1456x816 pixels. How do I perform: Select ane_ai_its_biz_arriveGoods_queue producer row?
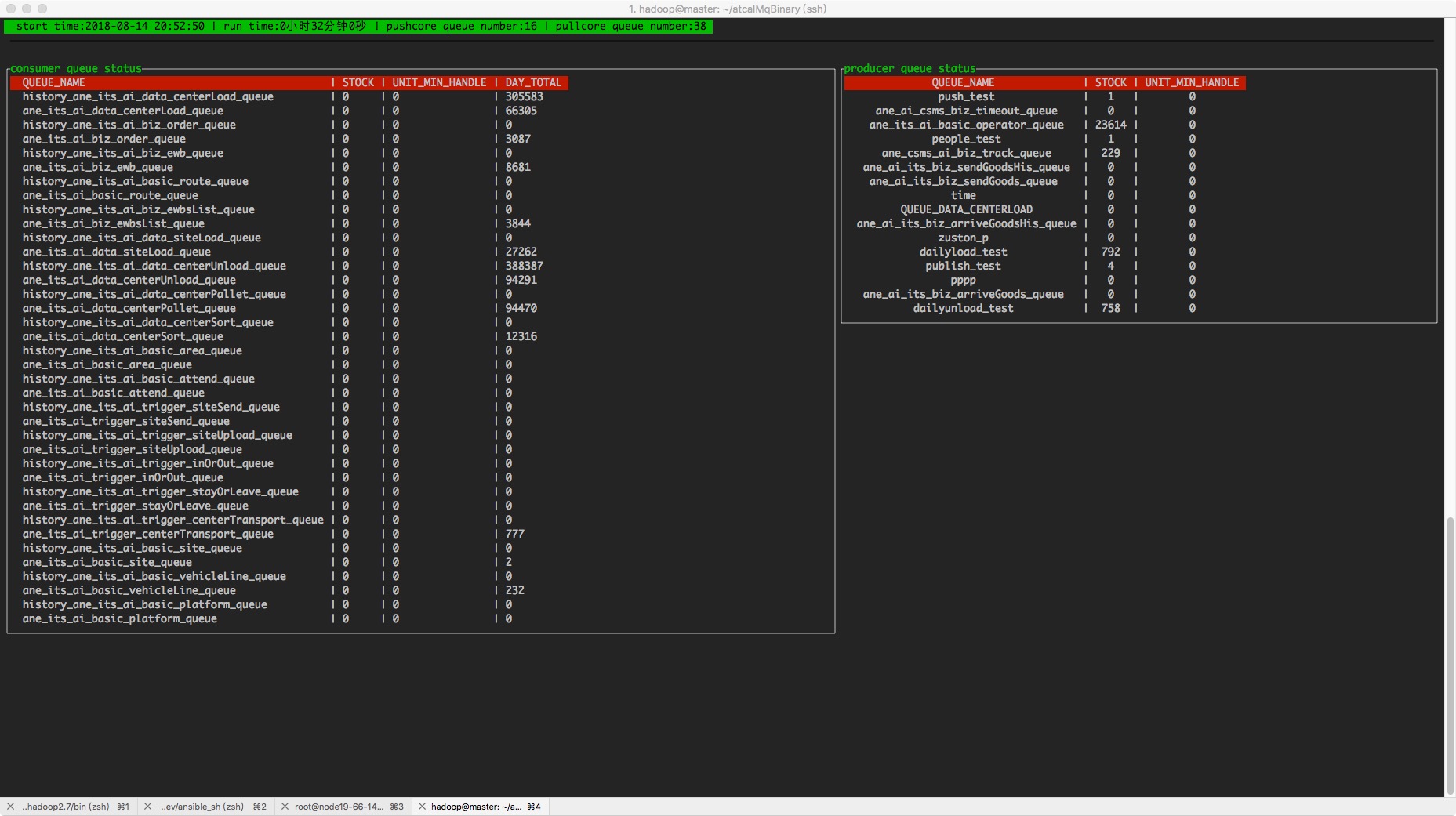click(x=963, y=294)
